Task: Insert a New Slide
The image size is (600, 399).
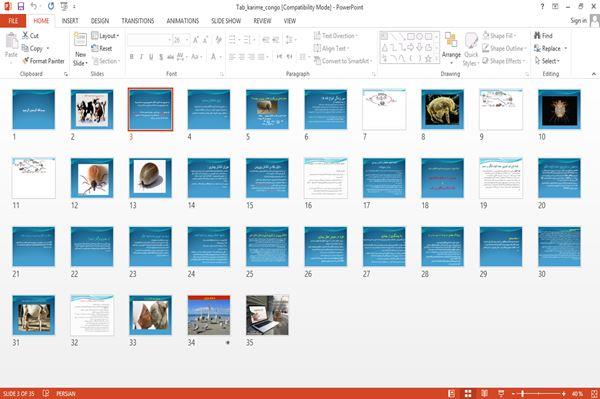Action: point(80,49)
